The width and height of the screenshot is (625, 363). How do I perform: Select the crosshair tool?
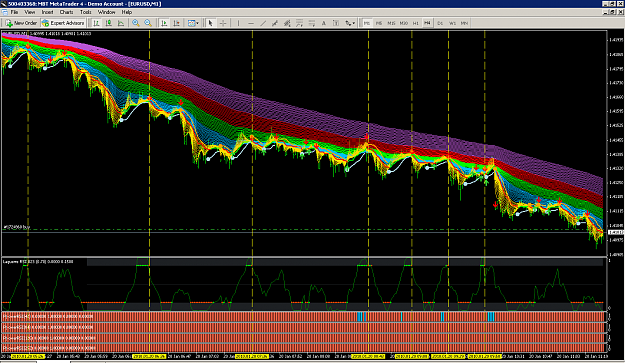pos(223,23)
